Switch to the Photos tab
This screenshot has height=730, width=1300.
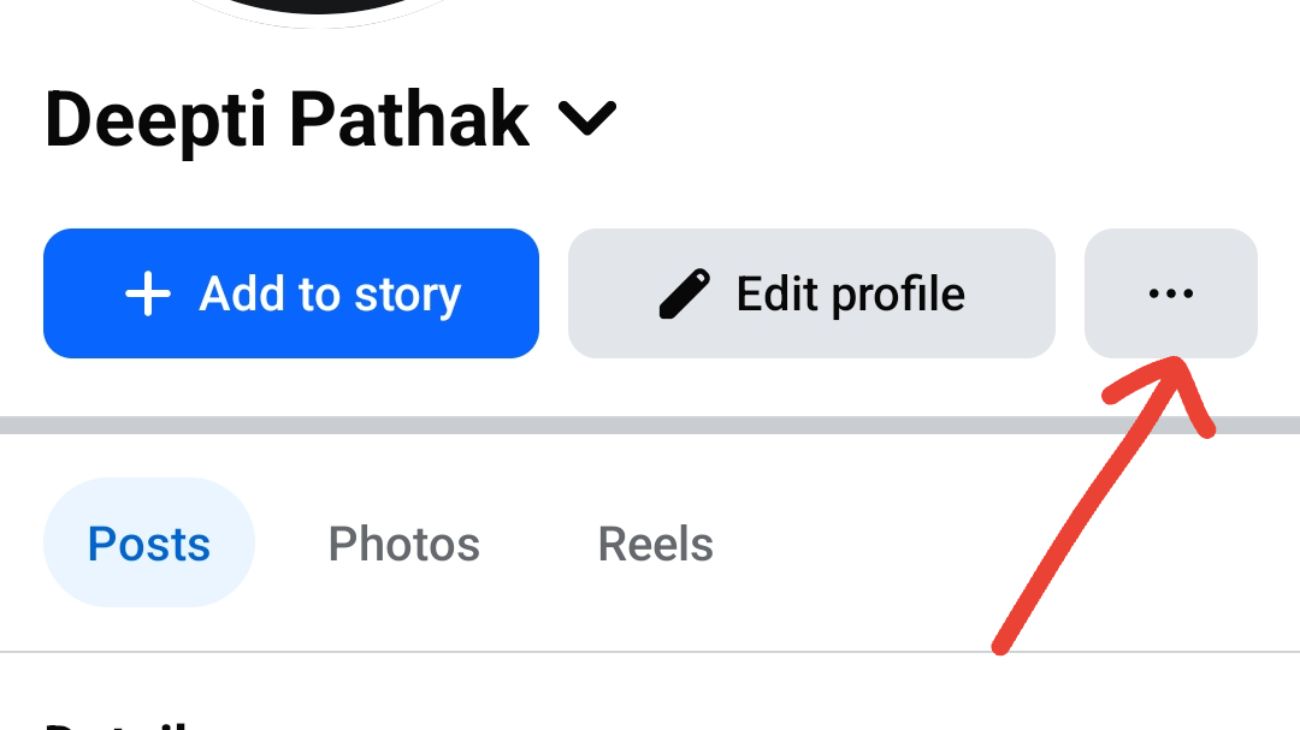click(x=402, y=543)
